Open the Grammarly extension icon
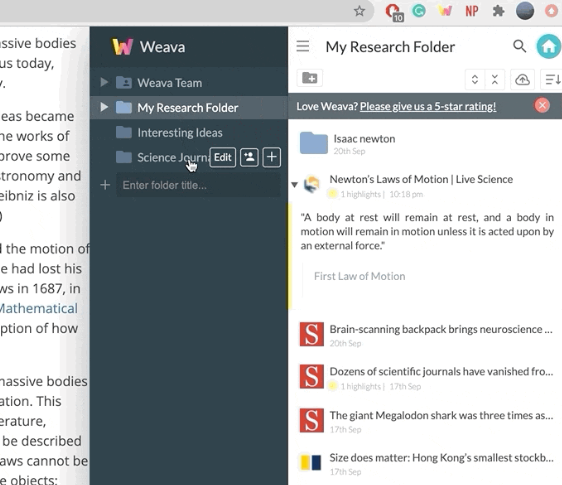 [419, 11]
